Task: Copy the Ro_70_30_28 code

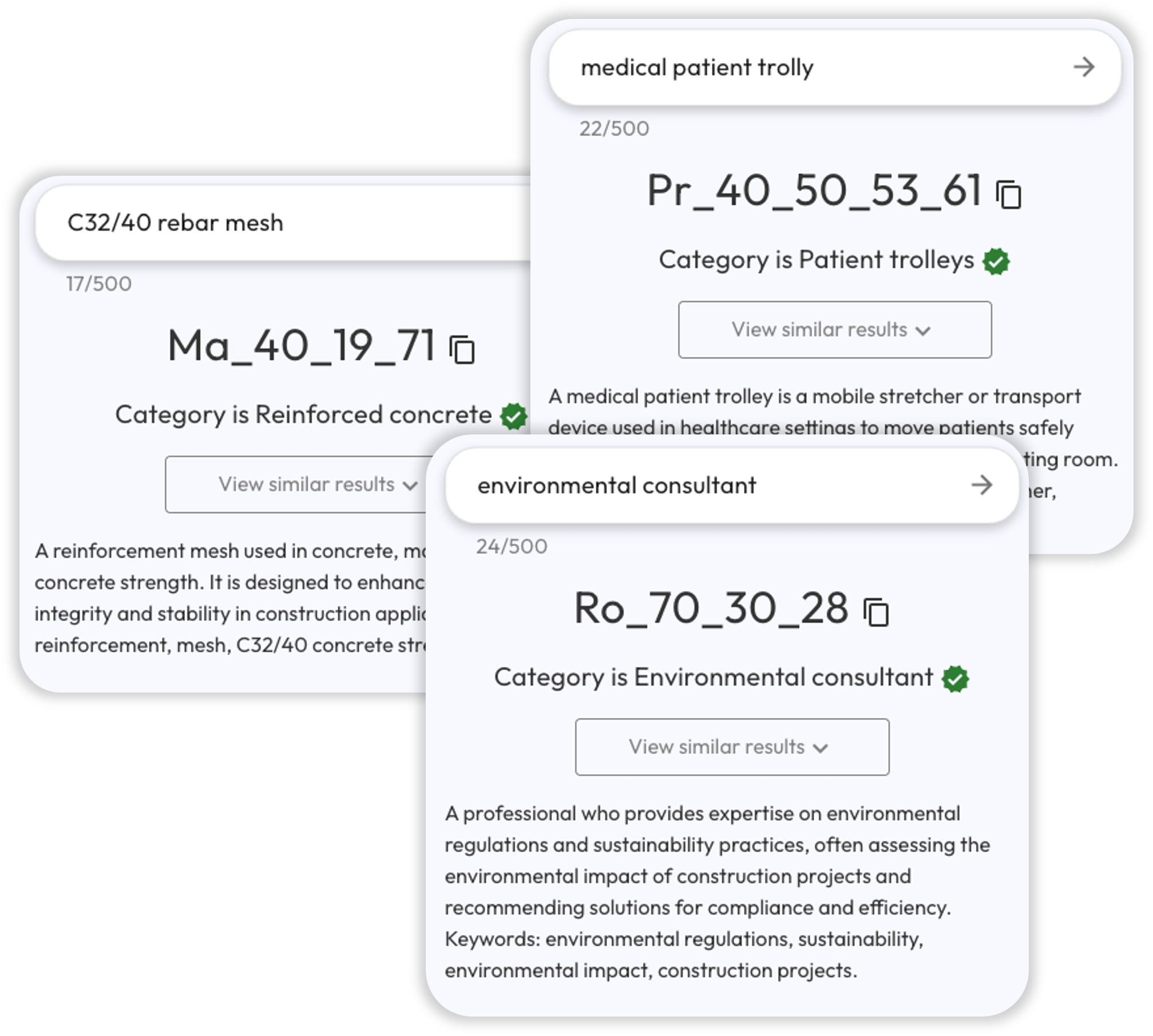Action: (x=876, y=612)
